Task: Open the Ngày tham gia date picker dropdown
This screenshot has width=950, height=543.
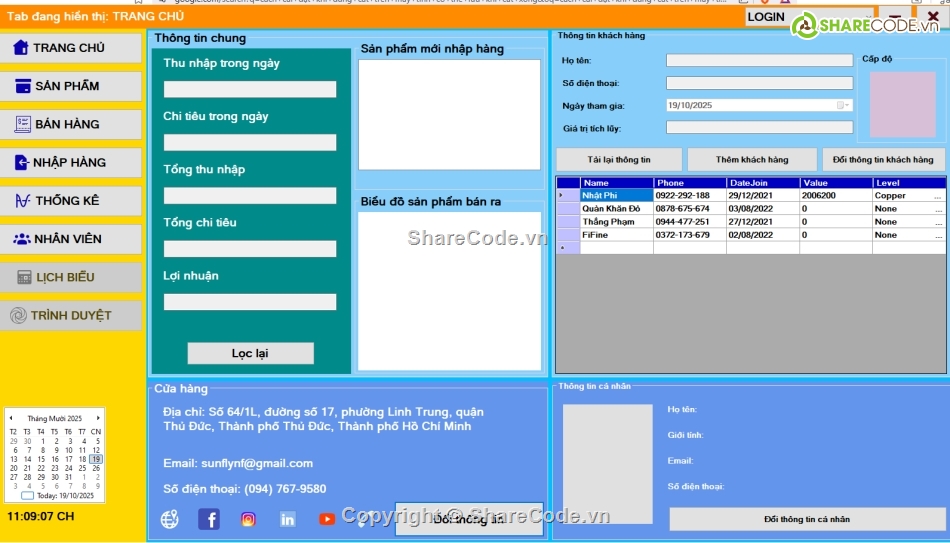Action: point(844,105)
